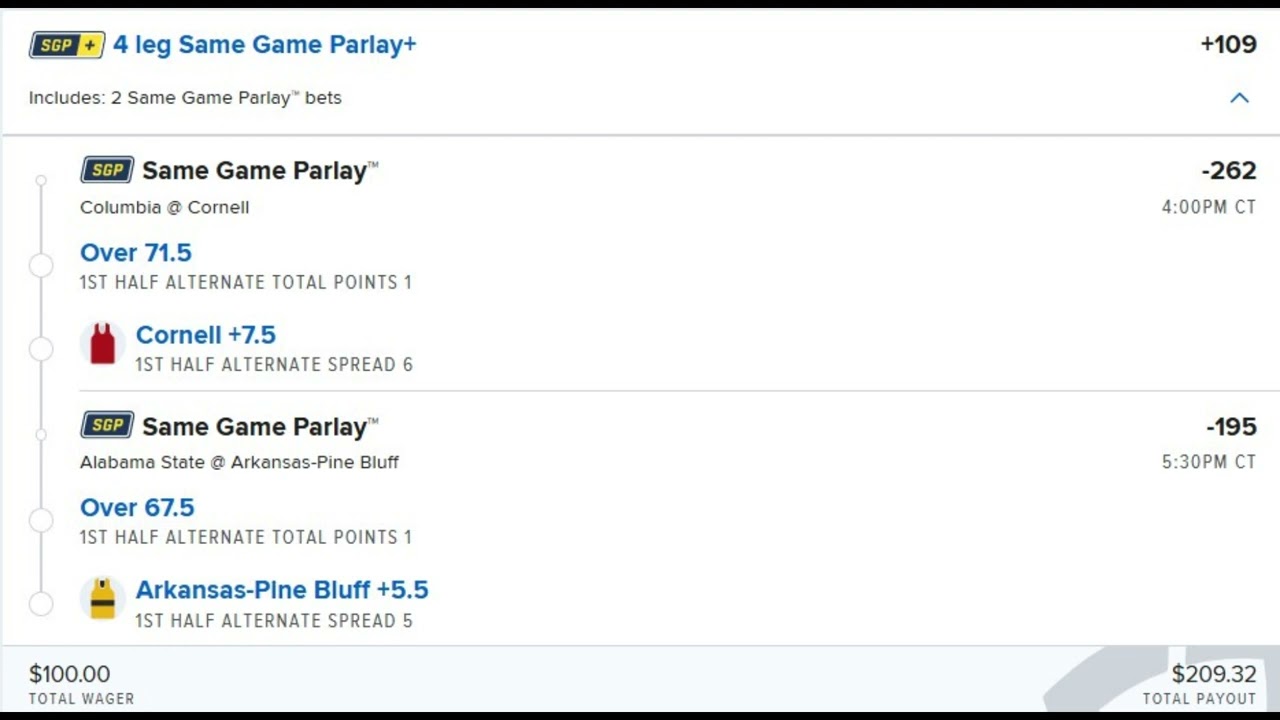
Task: Click the Cornell +7.5 selection
Action: click(x=205, y=335)
